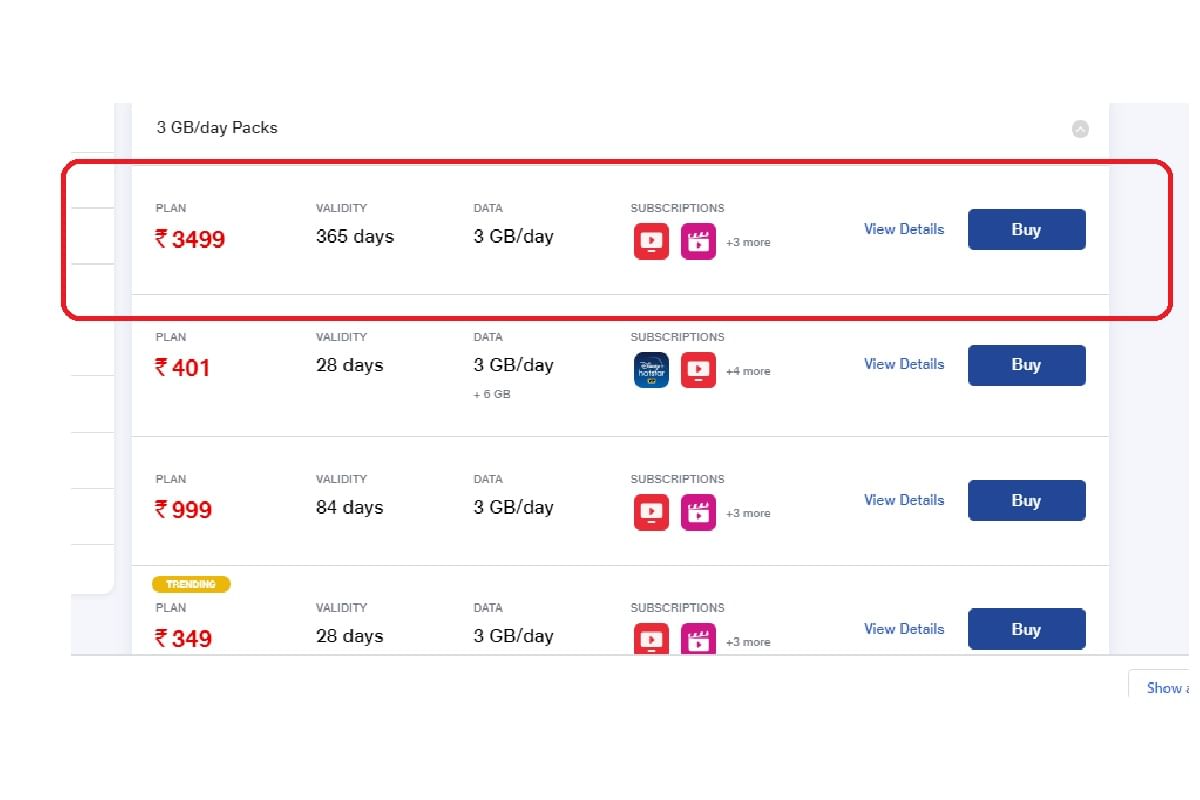Buy the ₹401 plan

click(1026, 365)
